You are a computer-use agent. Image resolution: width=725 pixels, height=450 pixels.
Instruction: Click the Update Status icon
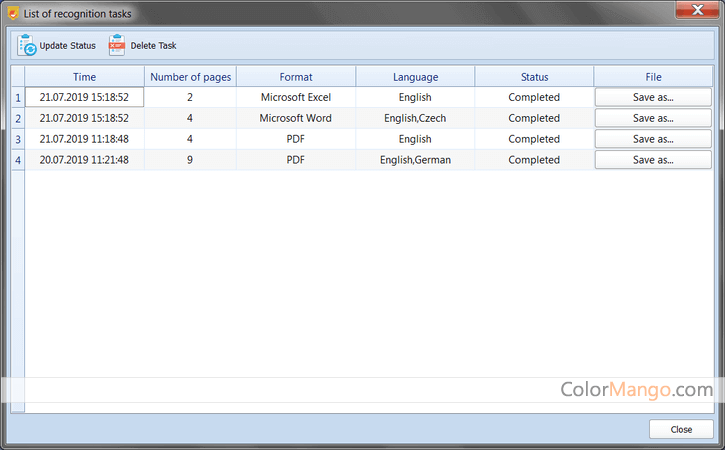pos(27,46)
